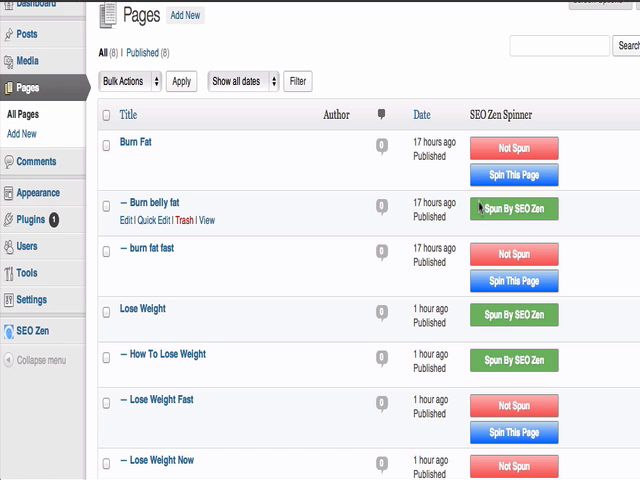The image size is (640, 480).
Task: Check the burn fat fast row checkbox
Action: point(107,251)
